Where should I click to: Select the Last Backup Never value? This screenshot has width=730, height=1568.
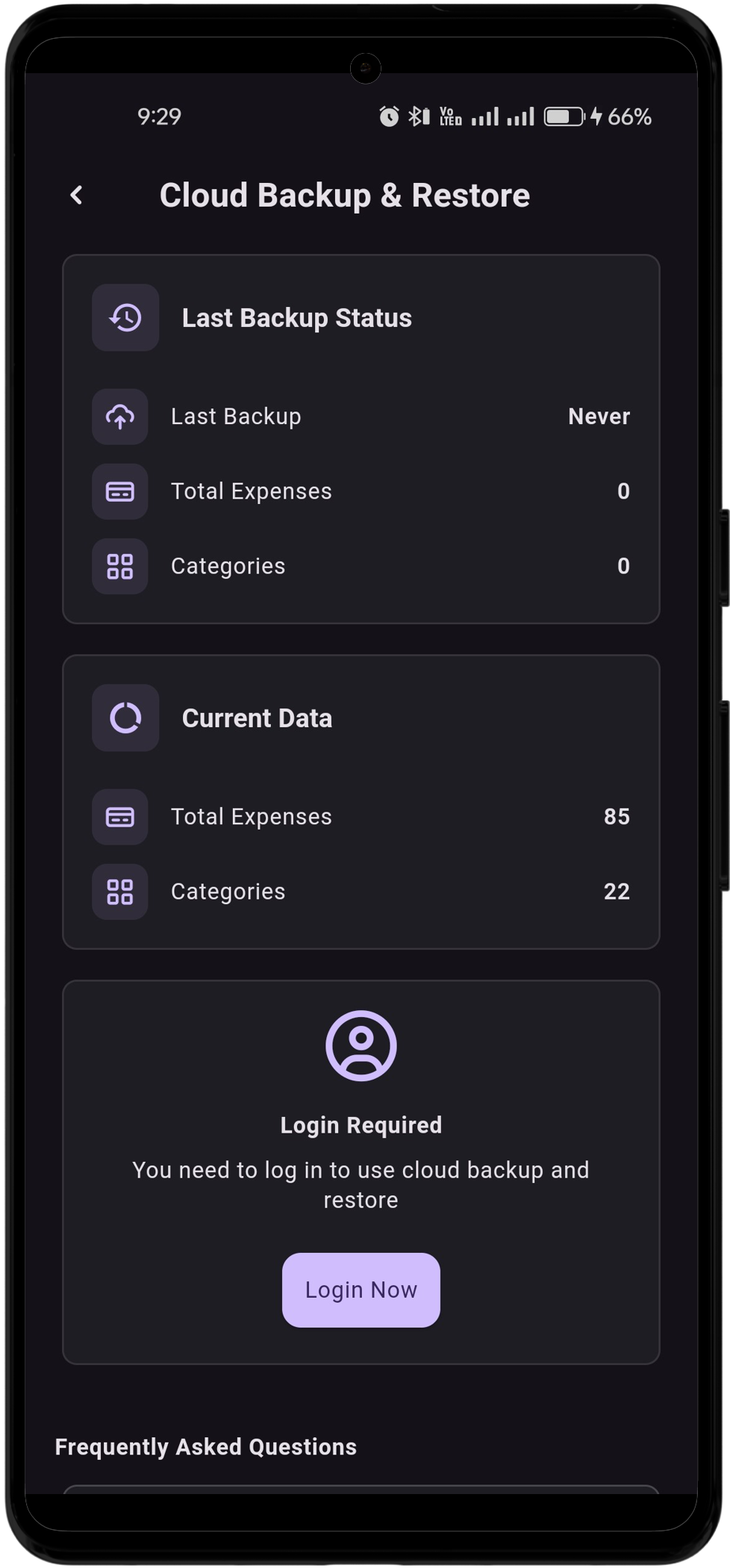coord(599,416)
